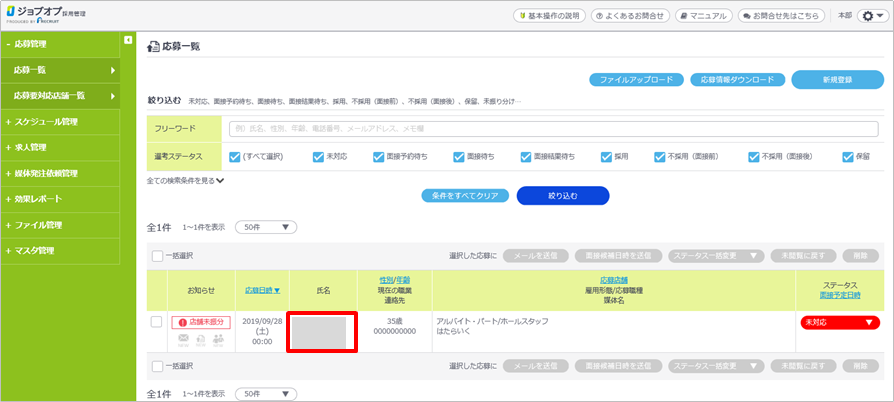This screenshot has height=402, width=894.
Task: Sort by the 応募日時 column header
Action: point(262,290)
